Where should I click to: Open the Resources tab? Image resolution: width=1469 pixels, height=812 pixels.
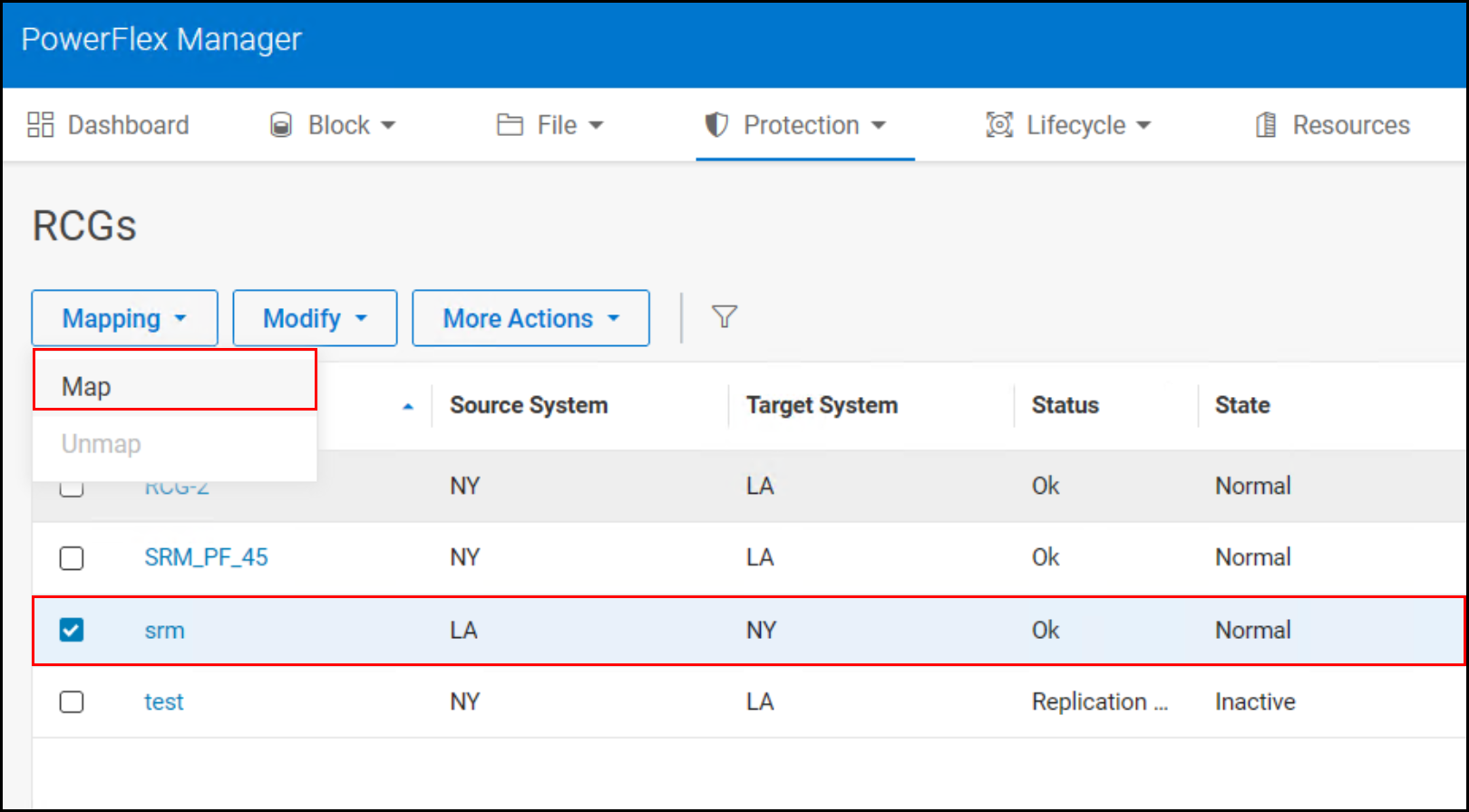point(1333,125)
